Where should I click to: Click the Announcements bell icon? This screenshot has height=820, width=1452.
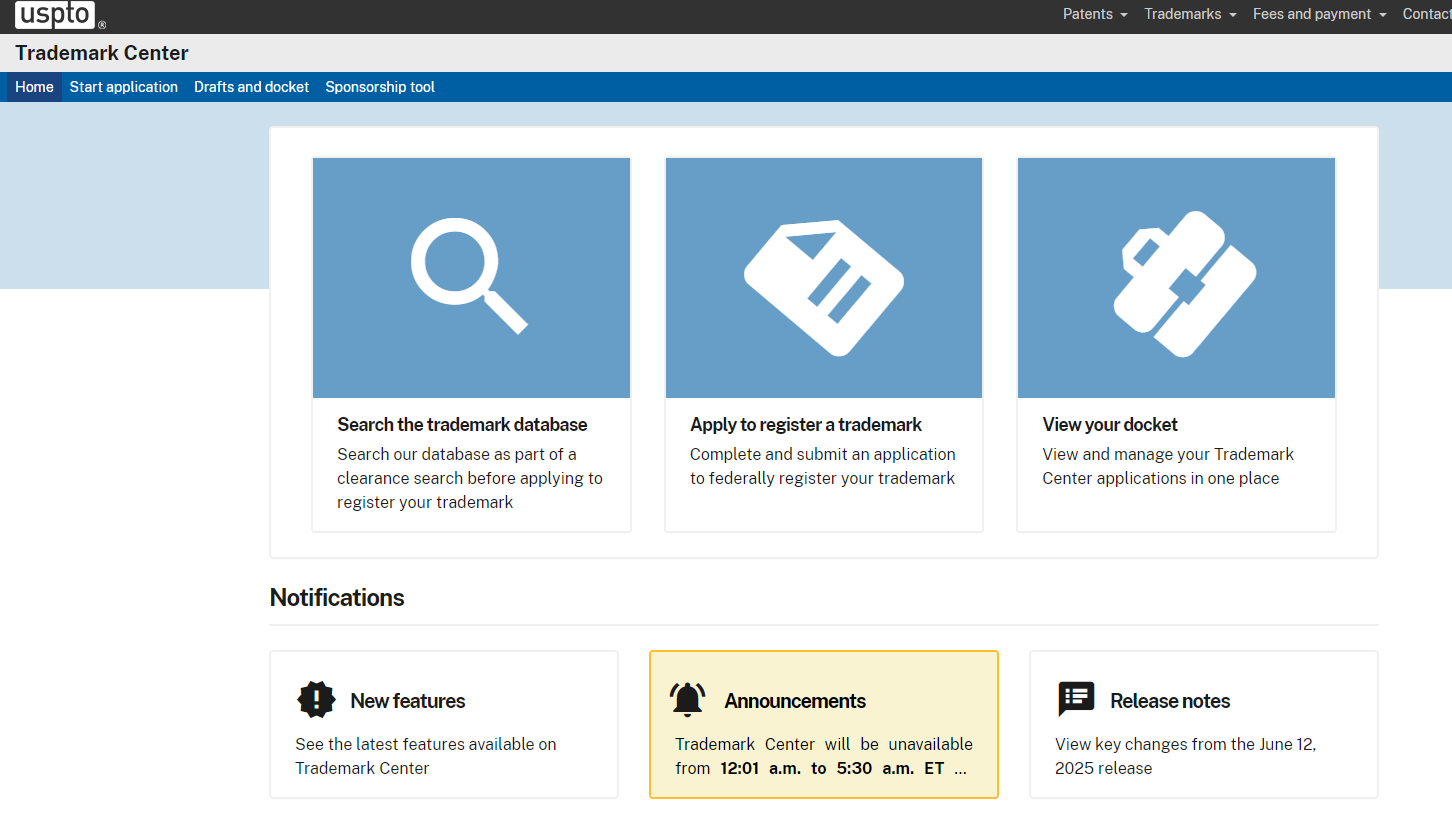tap(688, 700)
